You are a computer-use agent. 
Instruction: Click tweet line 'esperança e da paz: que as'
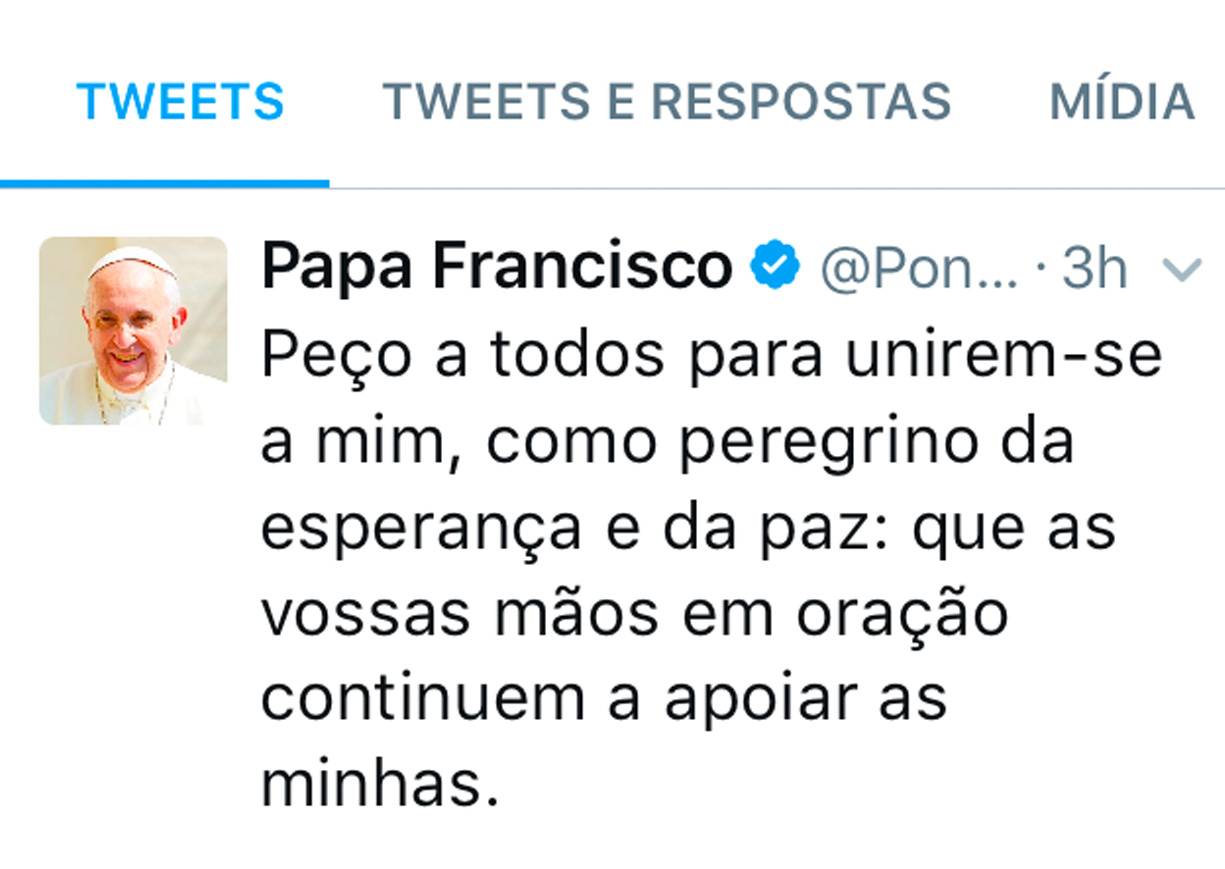pyautogui.click(x=689, y=529)
